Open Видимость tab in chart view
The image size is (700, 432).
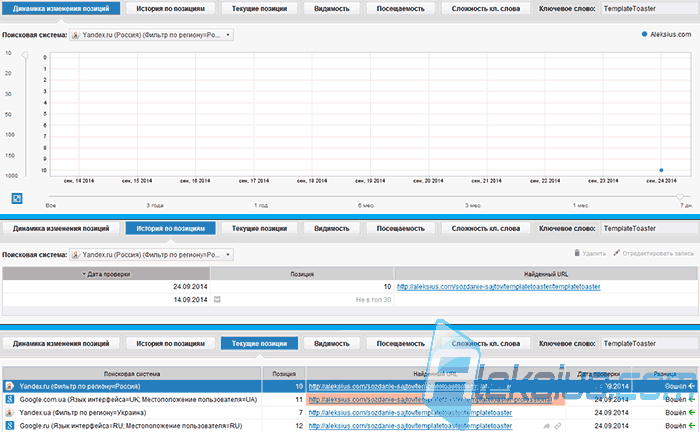click(332, 8)
